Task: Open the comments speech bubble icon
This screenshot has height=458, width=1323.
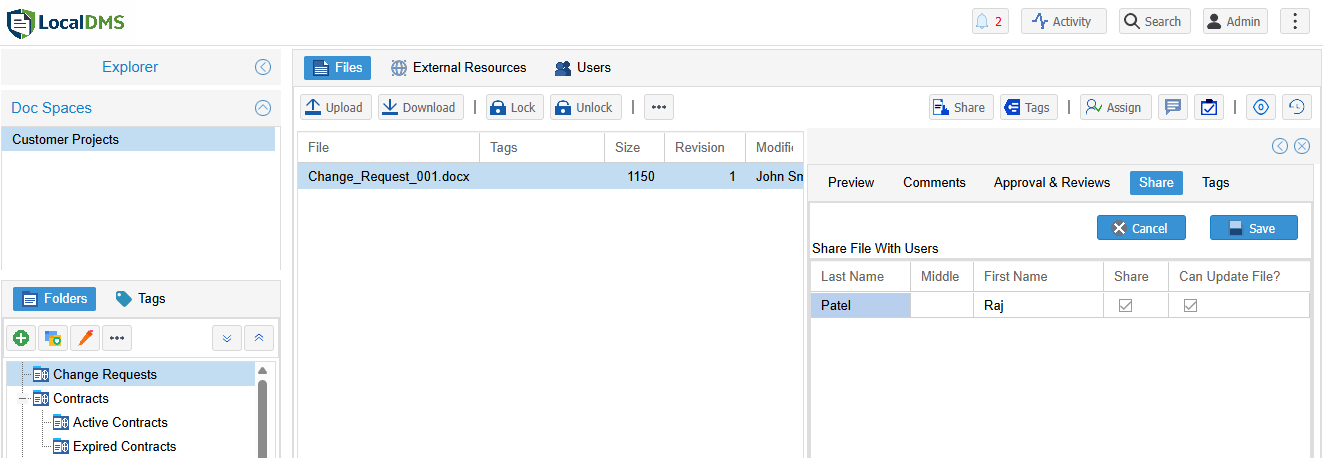Action: (x=1173, y=107)
